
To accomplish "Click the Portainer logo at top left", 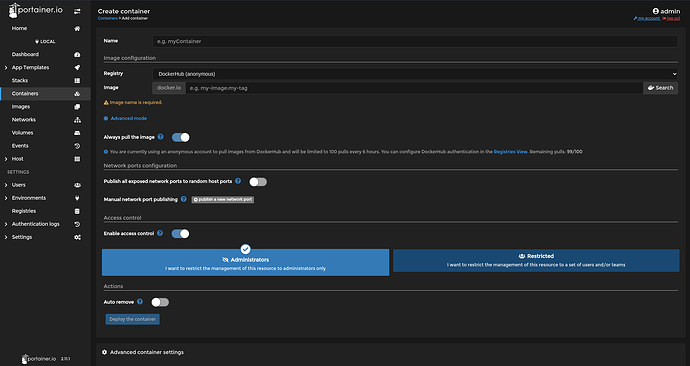I will tap(36, 11).
